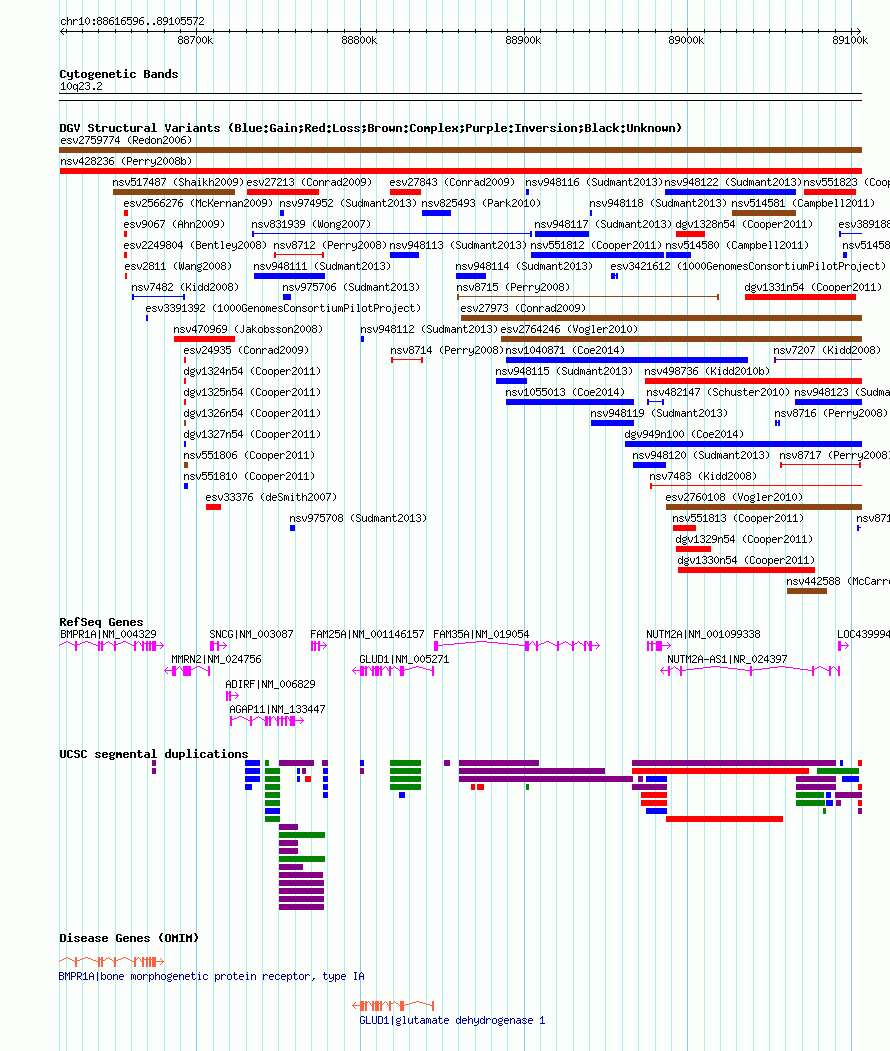Select variant dgv1330n54 (Cooper2011)

[x=746, y=560]
